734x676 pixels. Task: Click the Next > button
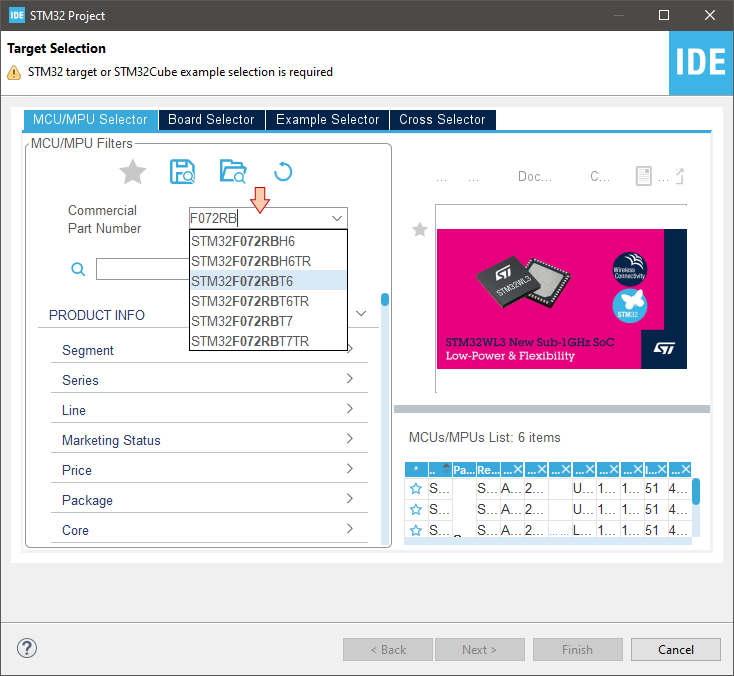click(x=480, y=649)
